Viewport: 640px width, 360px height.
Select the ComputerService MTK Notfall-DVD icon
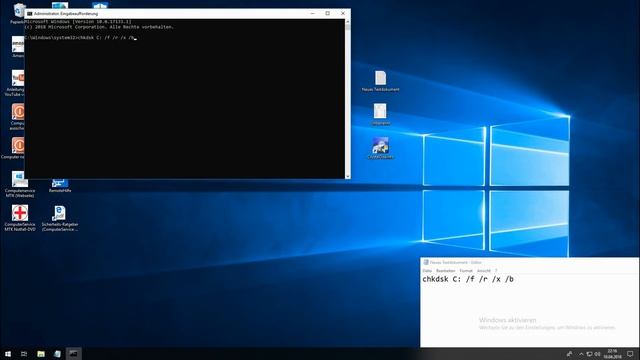click(x=20, y=218)
